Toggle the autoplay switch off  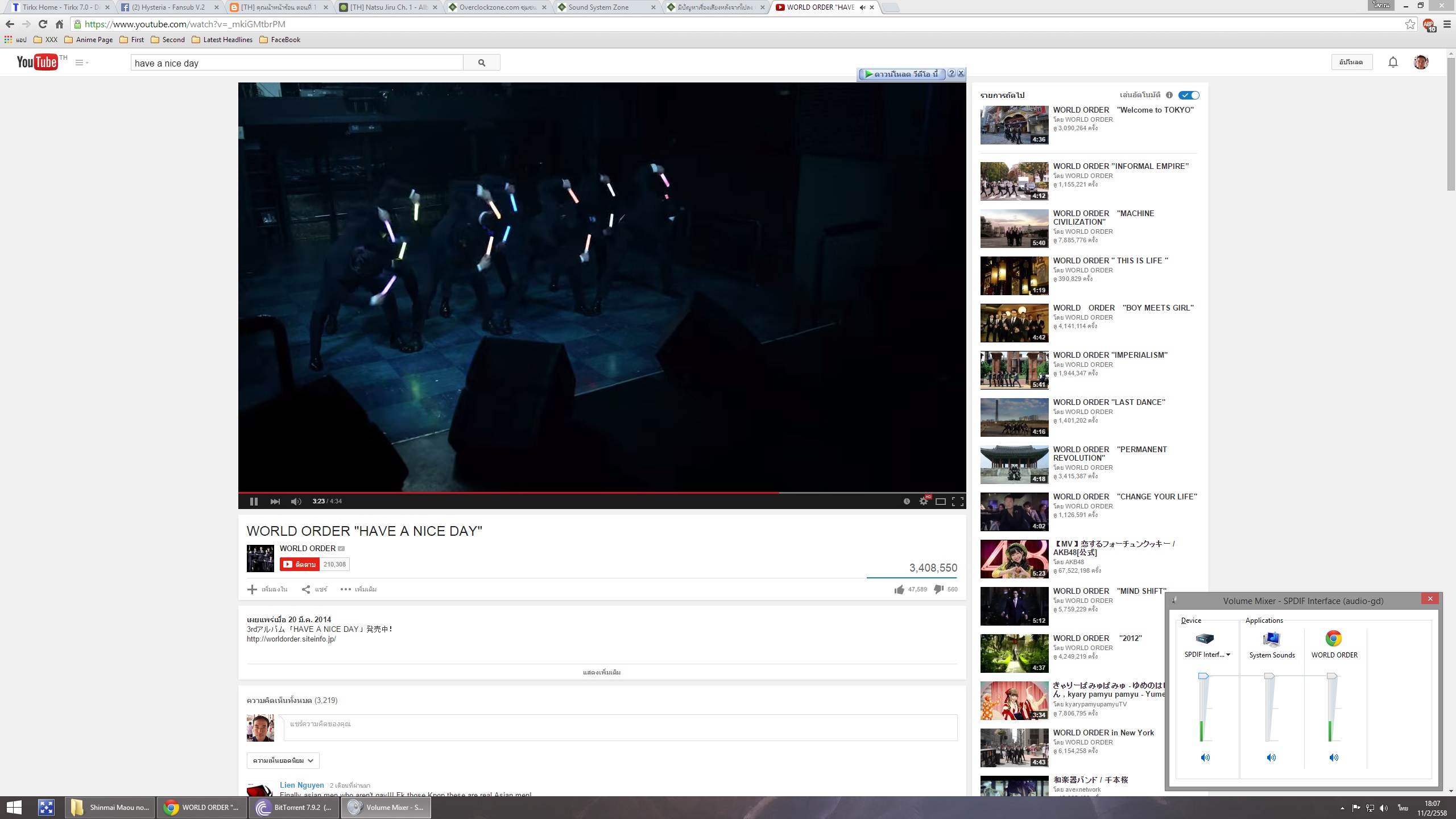pyautogui.click(x=1189, y=95)
